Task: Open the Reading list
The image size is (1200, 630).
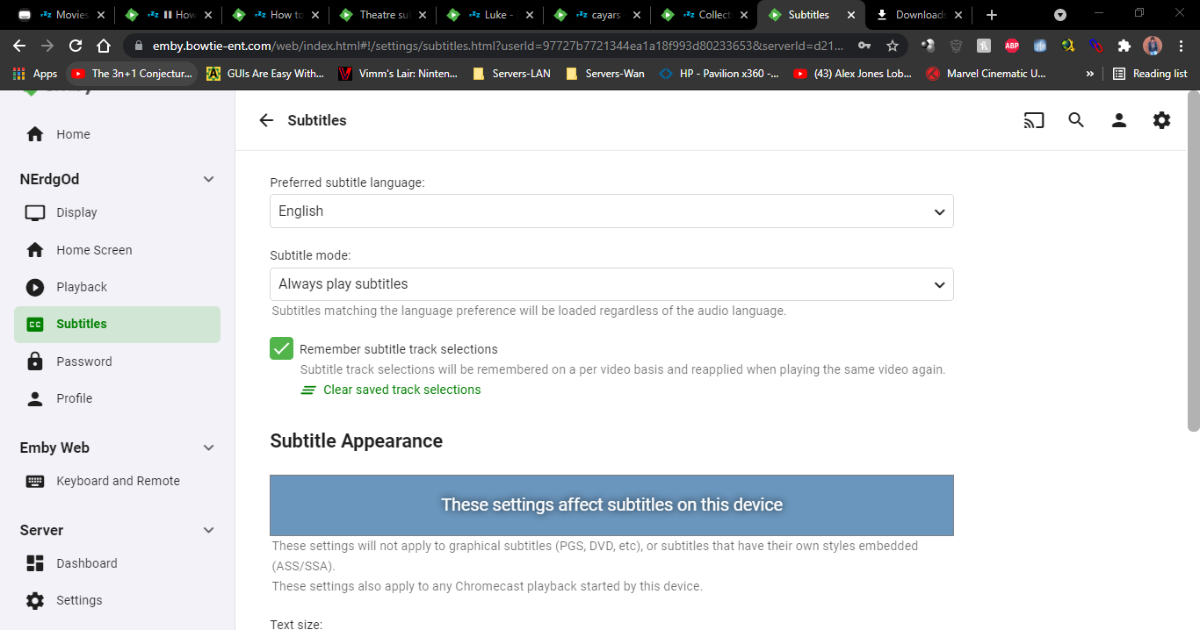Action: pyautogui.click(x=1150, y=74)
